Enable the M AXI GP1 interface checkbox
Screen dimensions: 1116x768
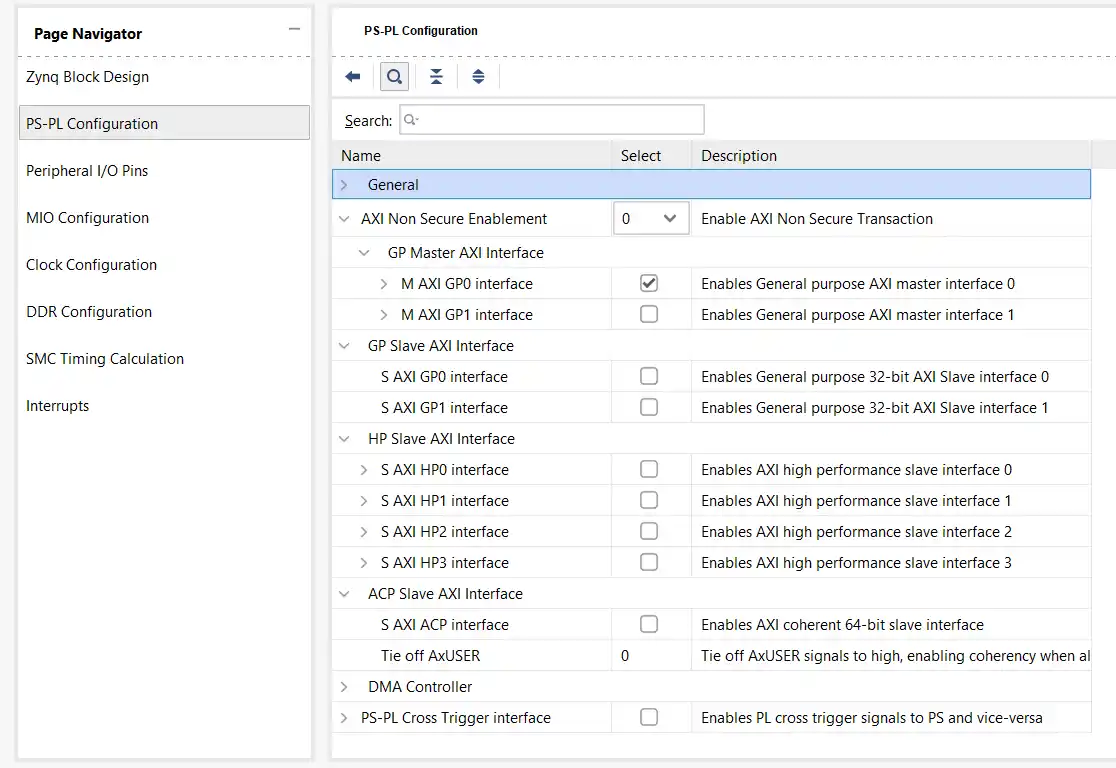click(649, 315)
